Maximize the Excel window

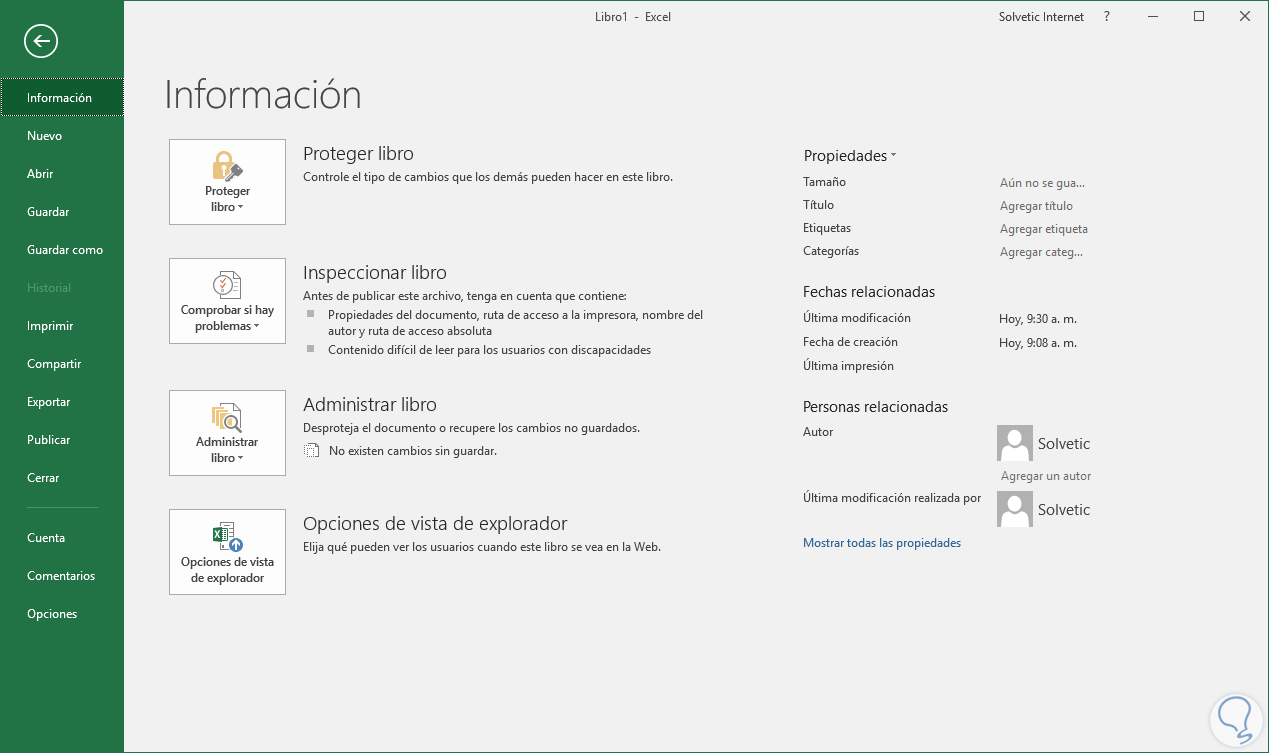coord(1199,17)
